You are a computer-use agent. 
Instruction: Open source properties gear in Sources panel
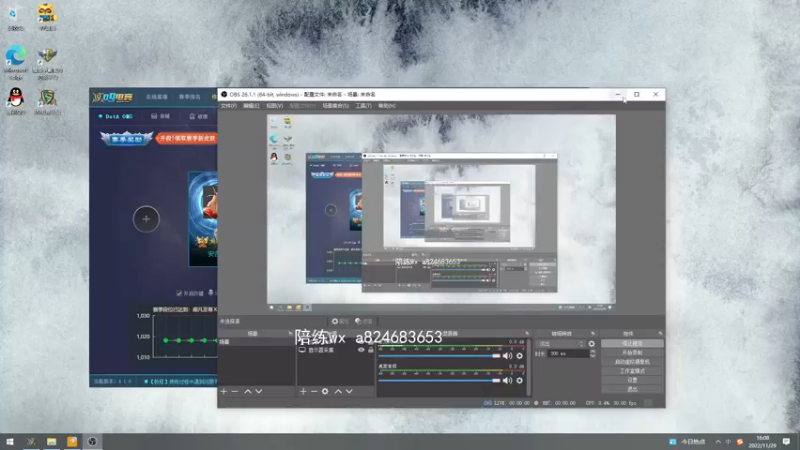click(325, 391)
